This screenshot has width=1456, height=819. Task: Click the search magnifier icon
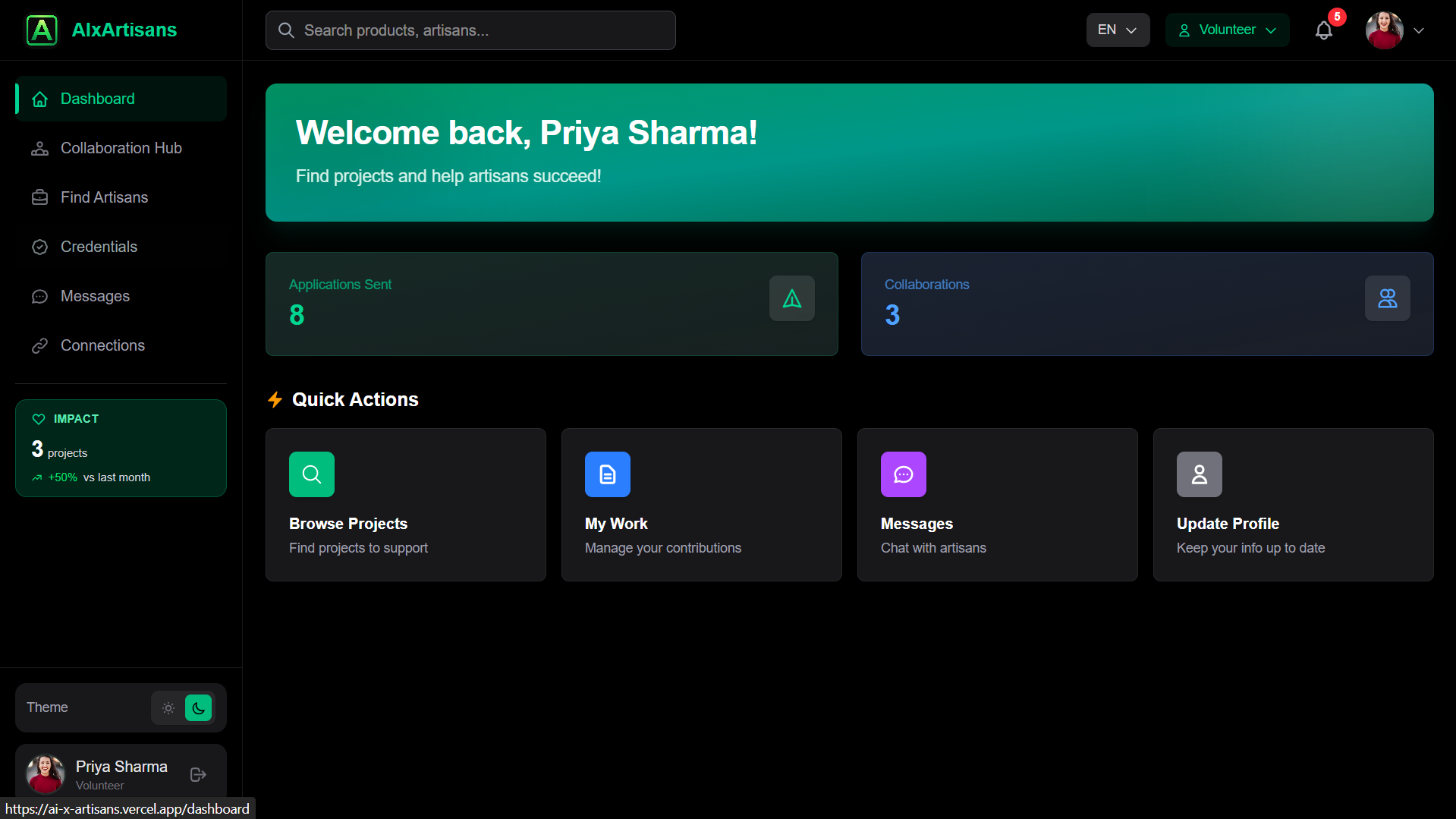pos(286,30)
